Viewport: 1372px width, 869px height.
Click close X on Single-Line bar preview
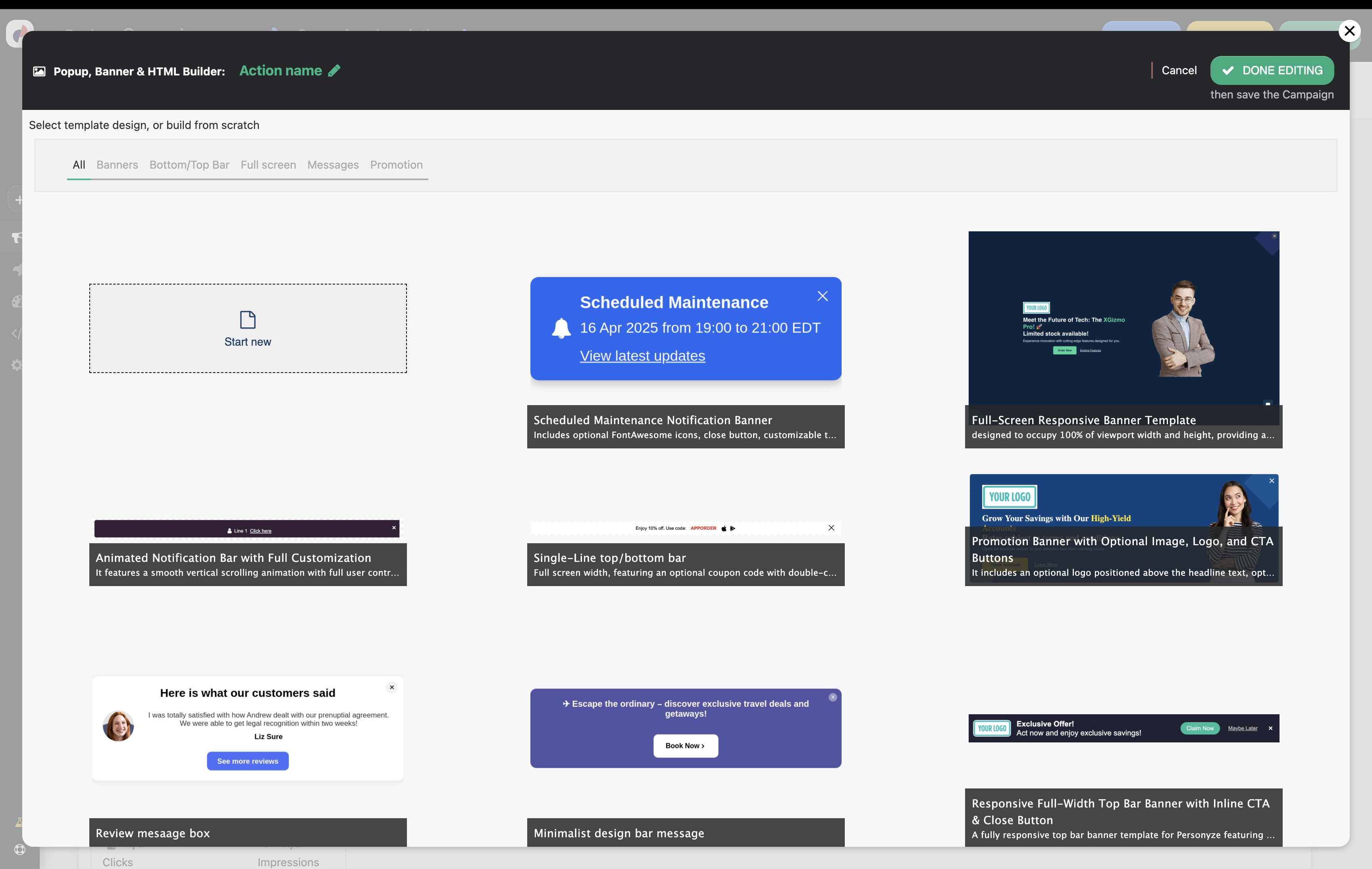click(831, 528)
